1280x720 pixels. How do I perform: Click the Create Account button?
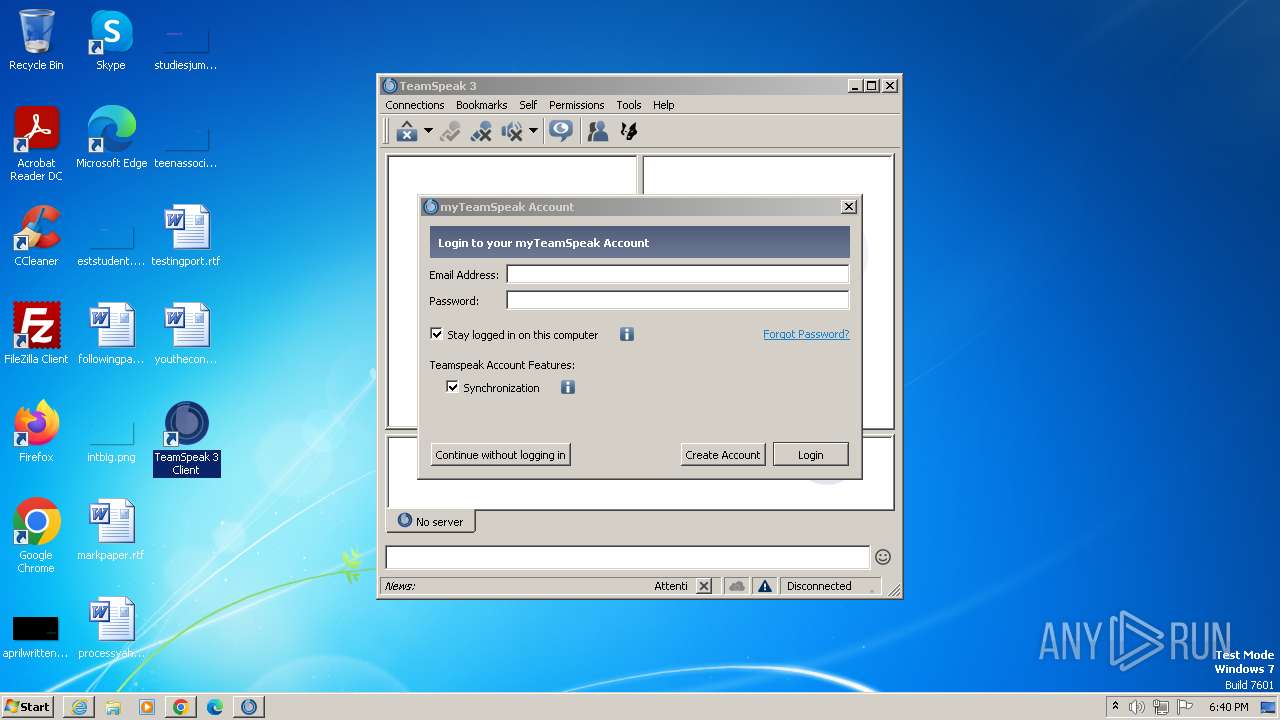723,455
